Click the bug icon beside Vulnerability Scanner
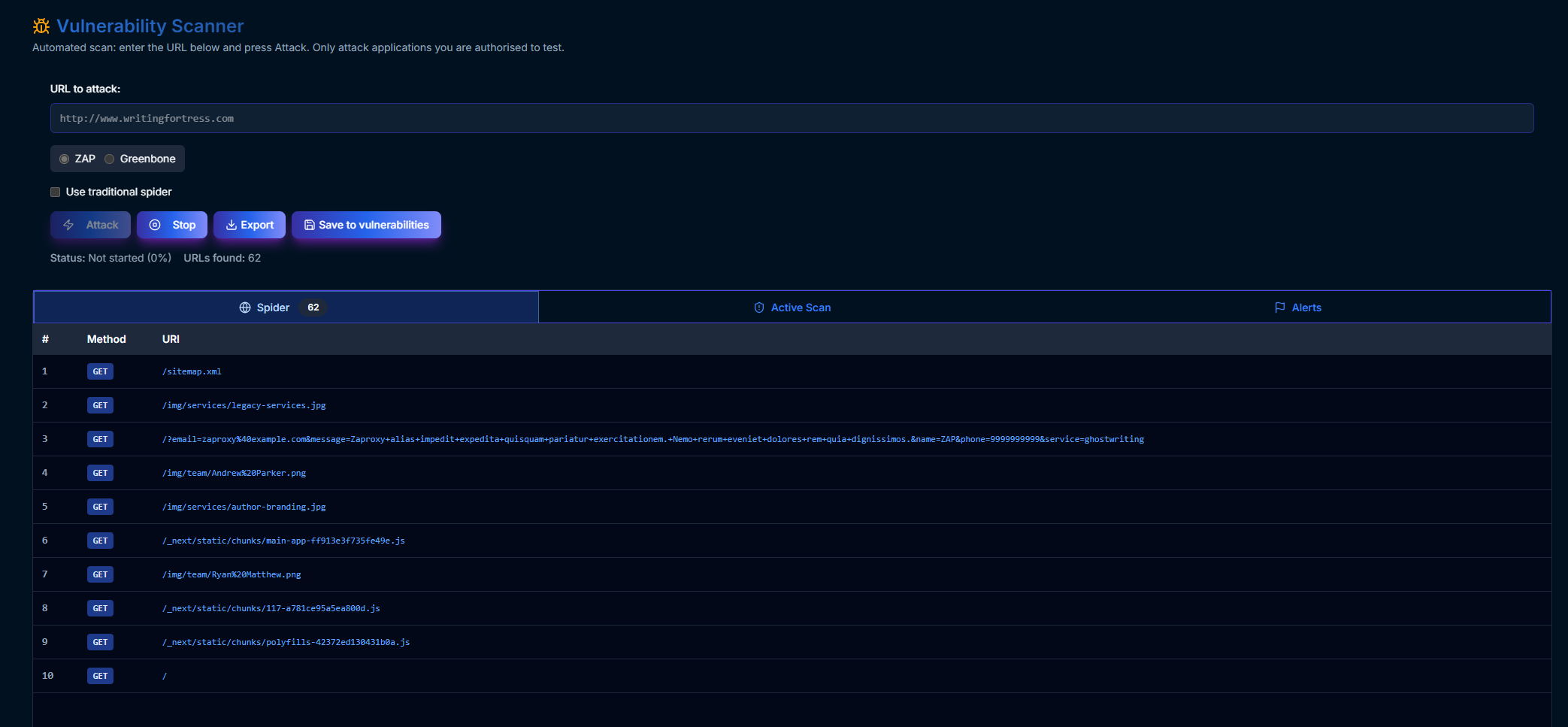1568x727 pixels. click(41, 26)
